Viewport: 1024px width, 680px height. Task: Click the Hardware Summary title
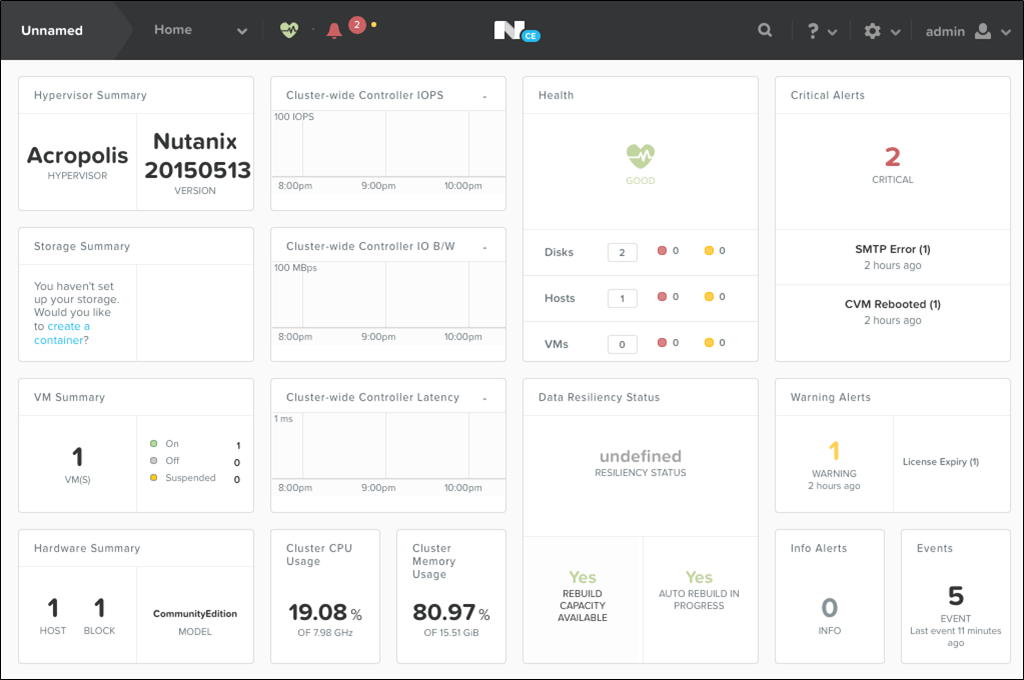tap(87, 548)
